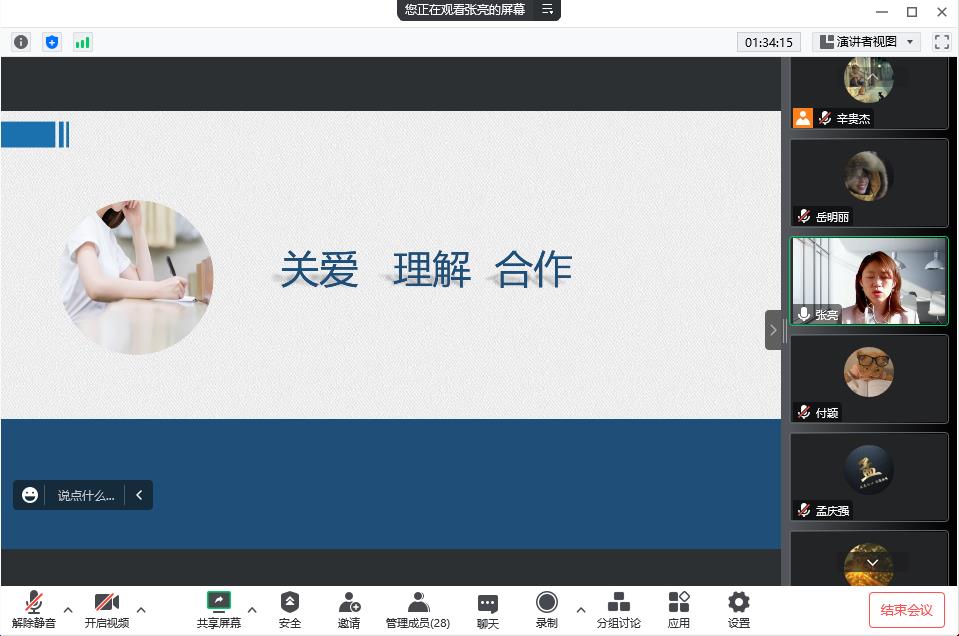The width and height of the screenshot is (959, 636).
Task: Collapse the floating chat bar arrow
Action: click(139, 495)
